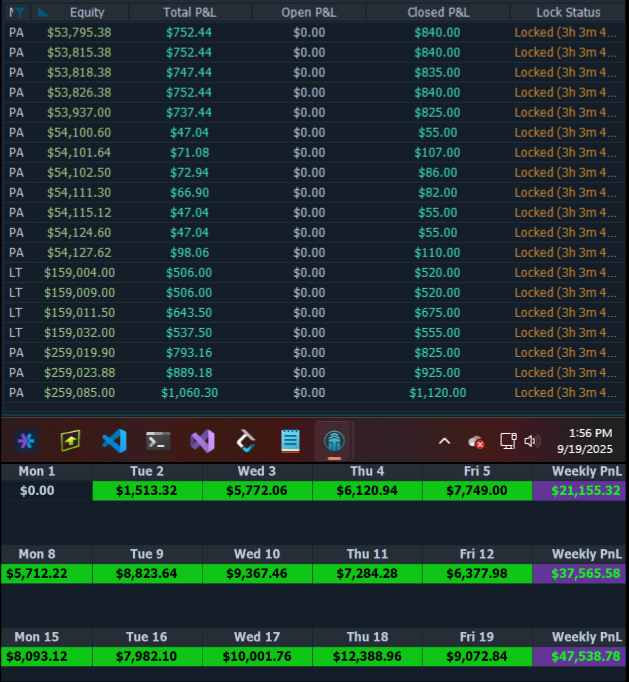Click the $107.00 Closed P&L value

click(x=437, y=153)
